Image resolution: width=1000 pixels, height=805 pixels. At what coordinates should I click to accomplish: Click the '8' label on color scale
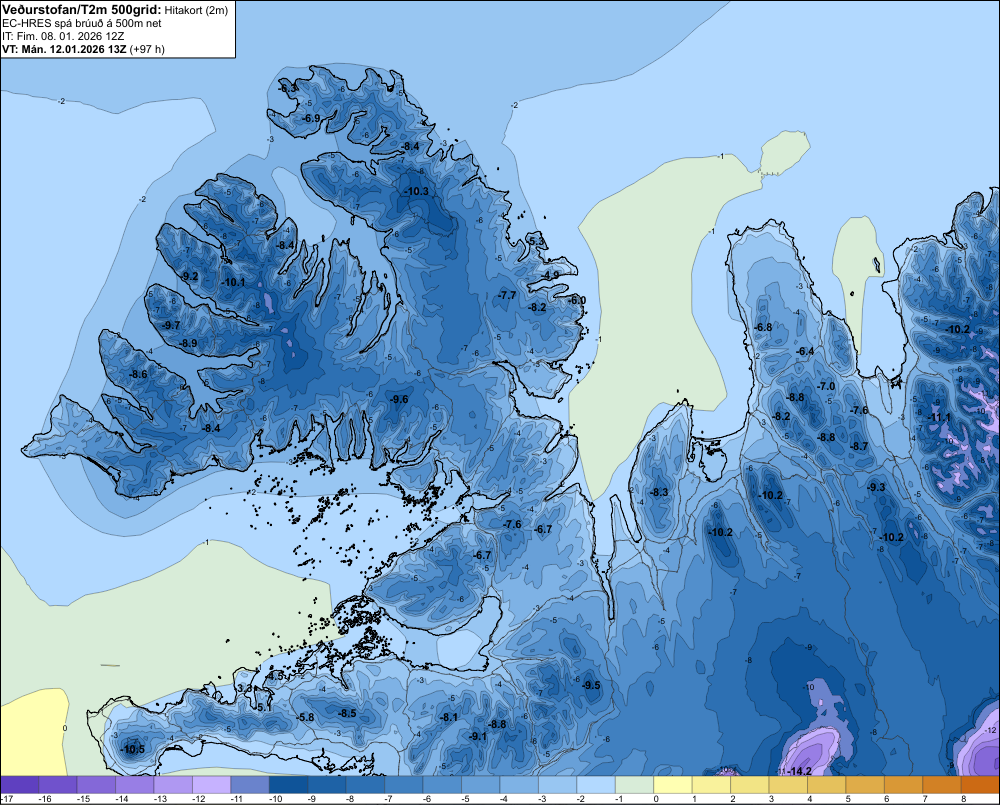point(963,799)
